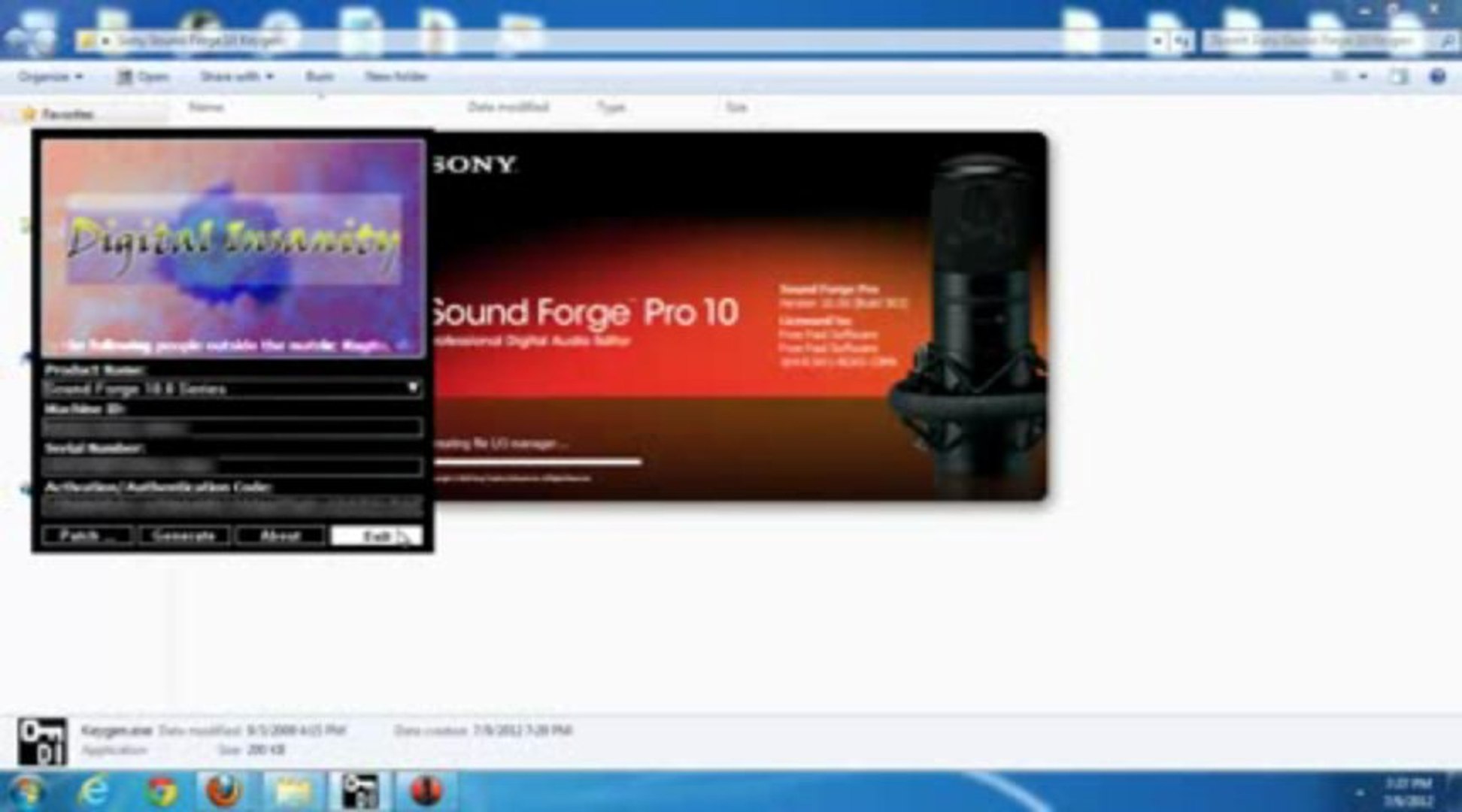Image resolution: width=1462 pixels, height=812 pixels.
Task: Click the Generate button in the keygen
Action: 183,535
